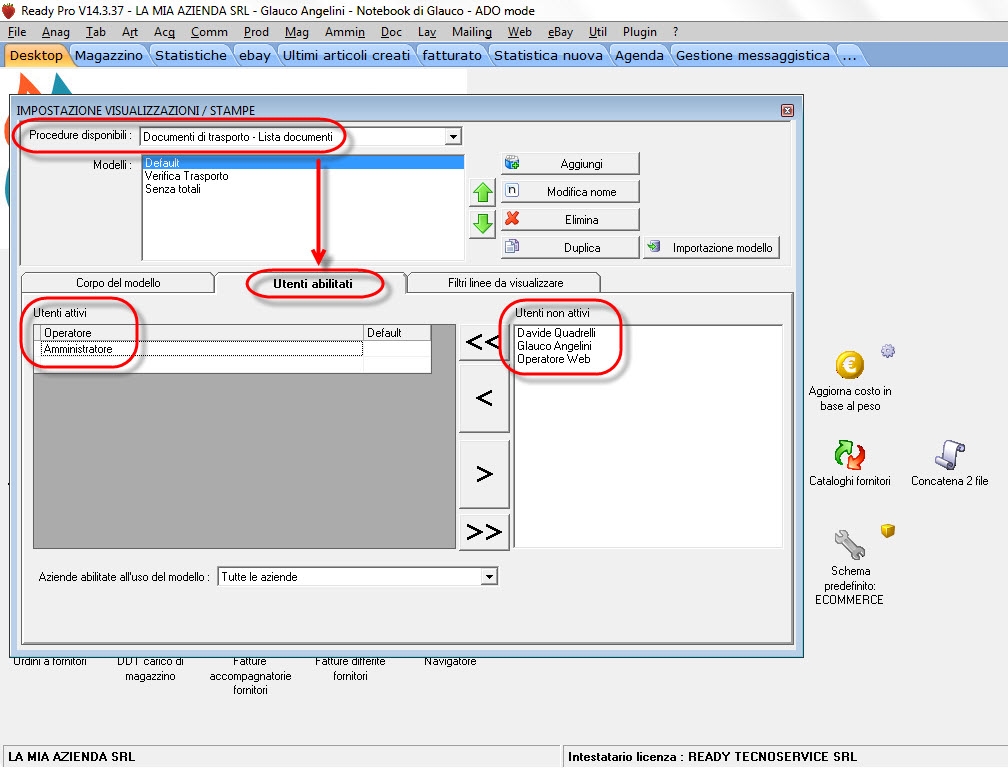Open the Web menu
Image resolution: width=1008 pixels, height=768 pixels.
pos(519,31)
